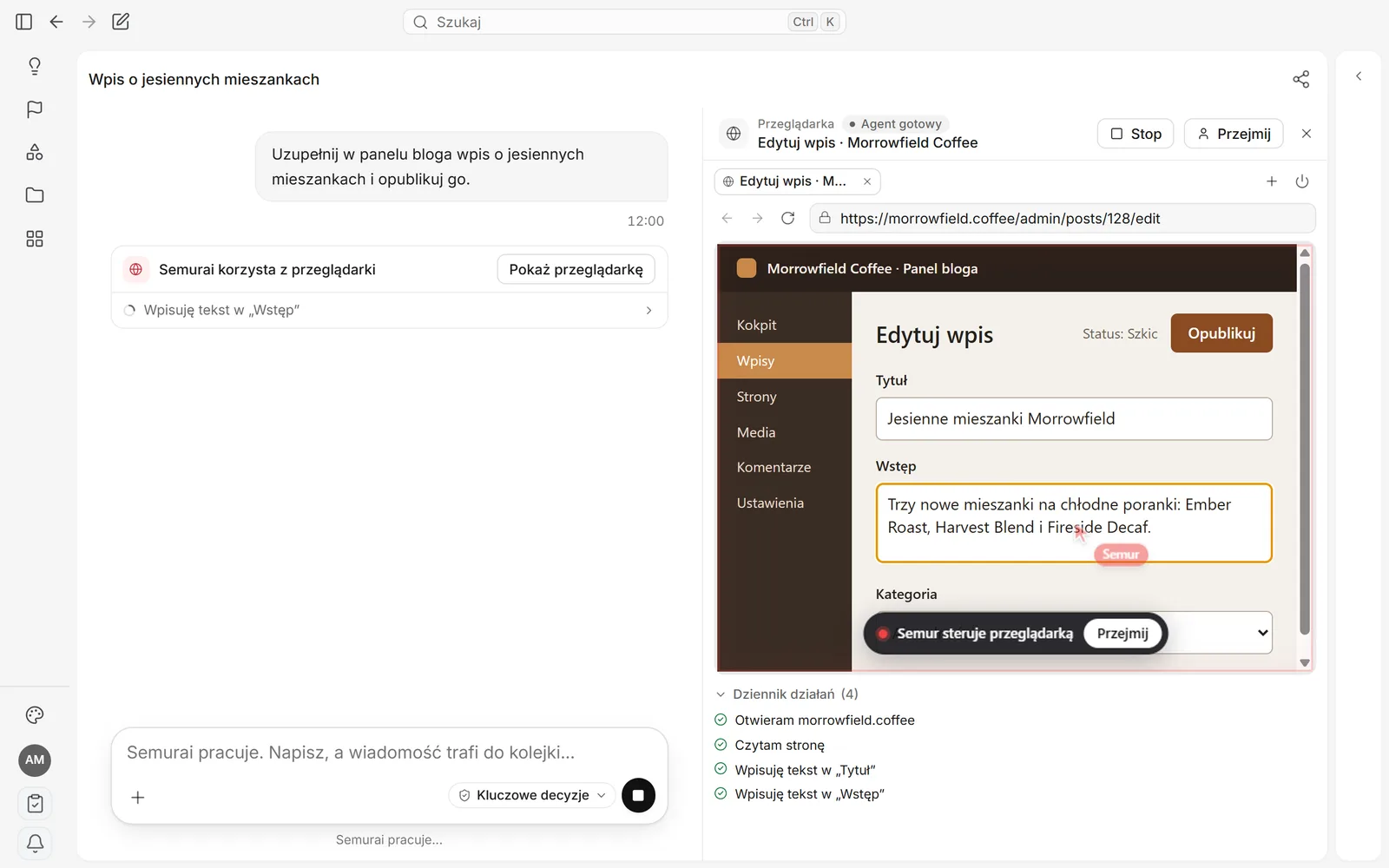Open the AM user avatar
The image size is (1389, 868).
pyautogui.click(x=35, y=760)
